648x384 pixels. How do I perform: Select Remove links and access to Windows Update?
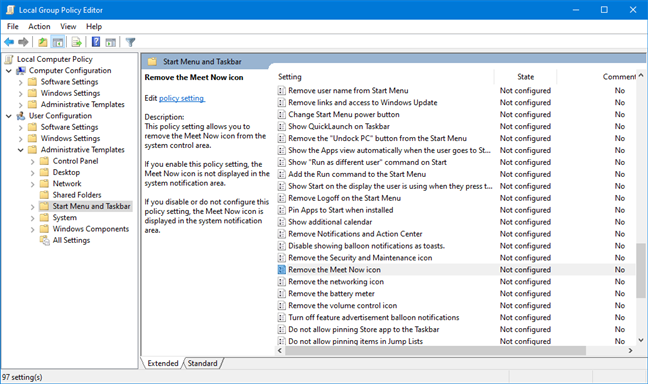coord(363,103)
